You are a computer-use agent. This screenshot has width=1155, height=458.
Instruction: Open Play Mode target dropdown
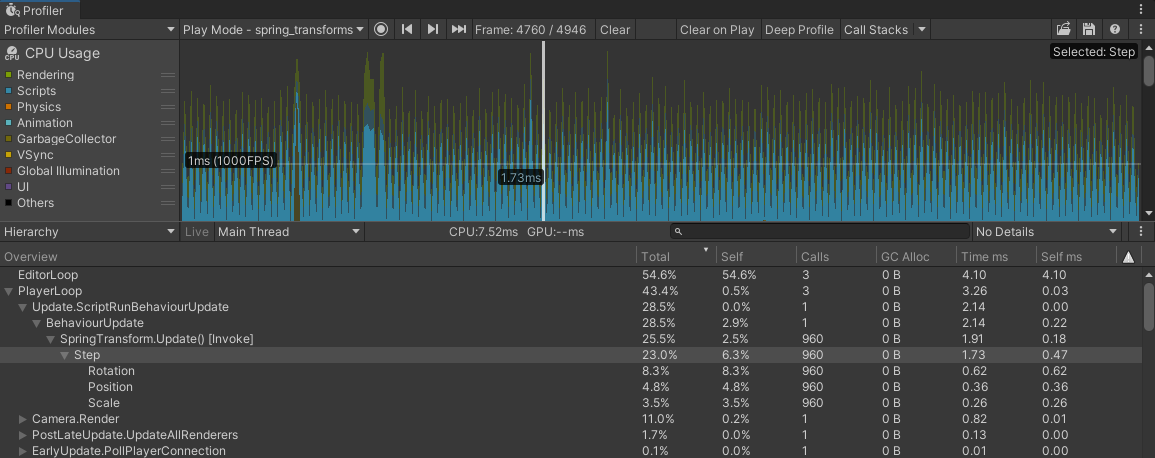click(273, 29)
